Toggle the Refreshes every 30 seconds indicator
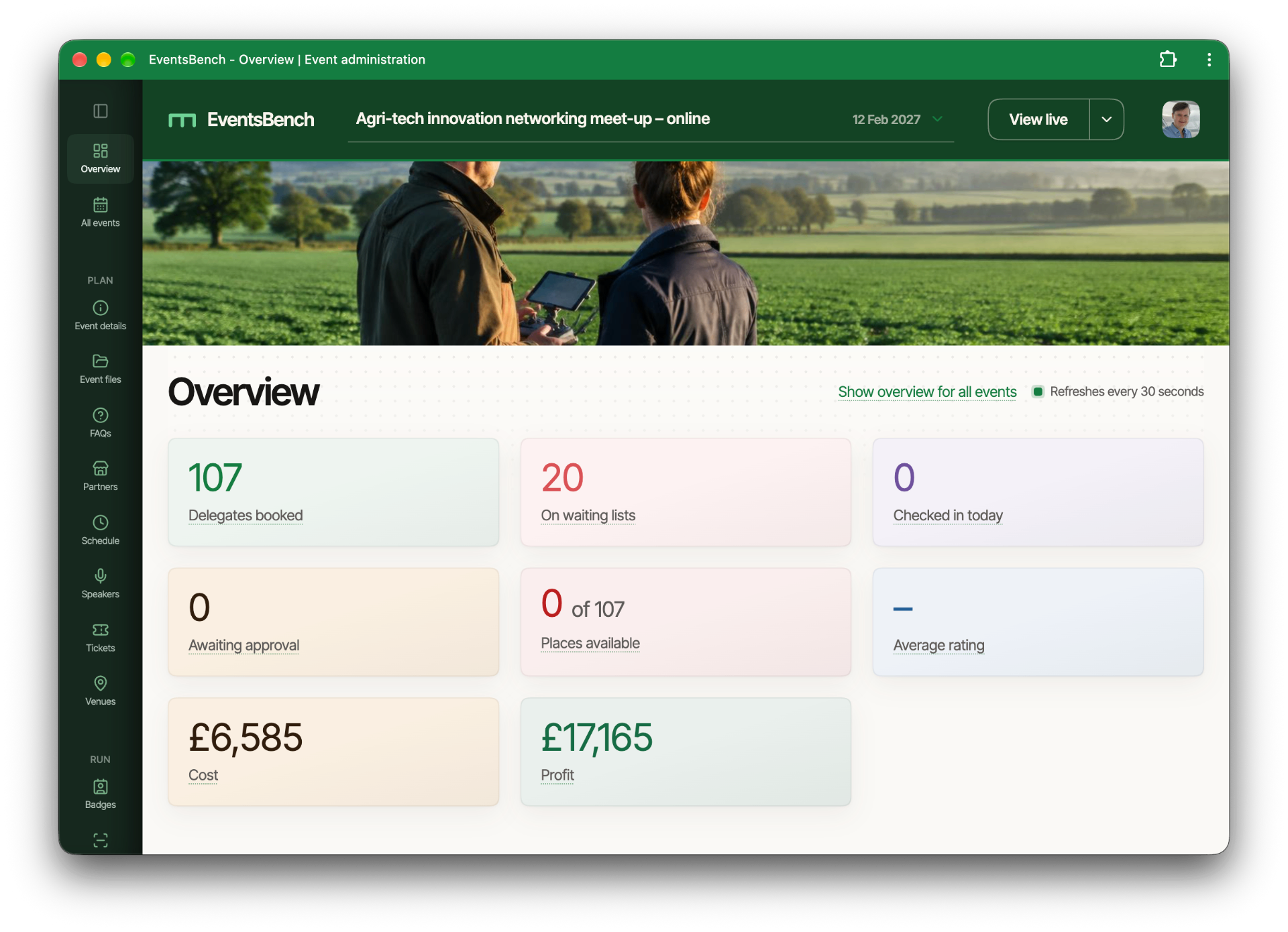The height and width of the screenshot is (932, 1288). coord(1038,392)
